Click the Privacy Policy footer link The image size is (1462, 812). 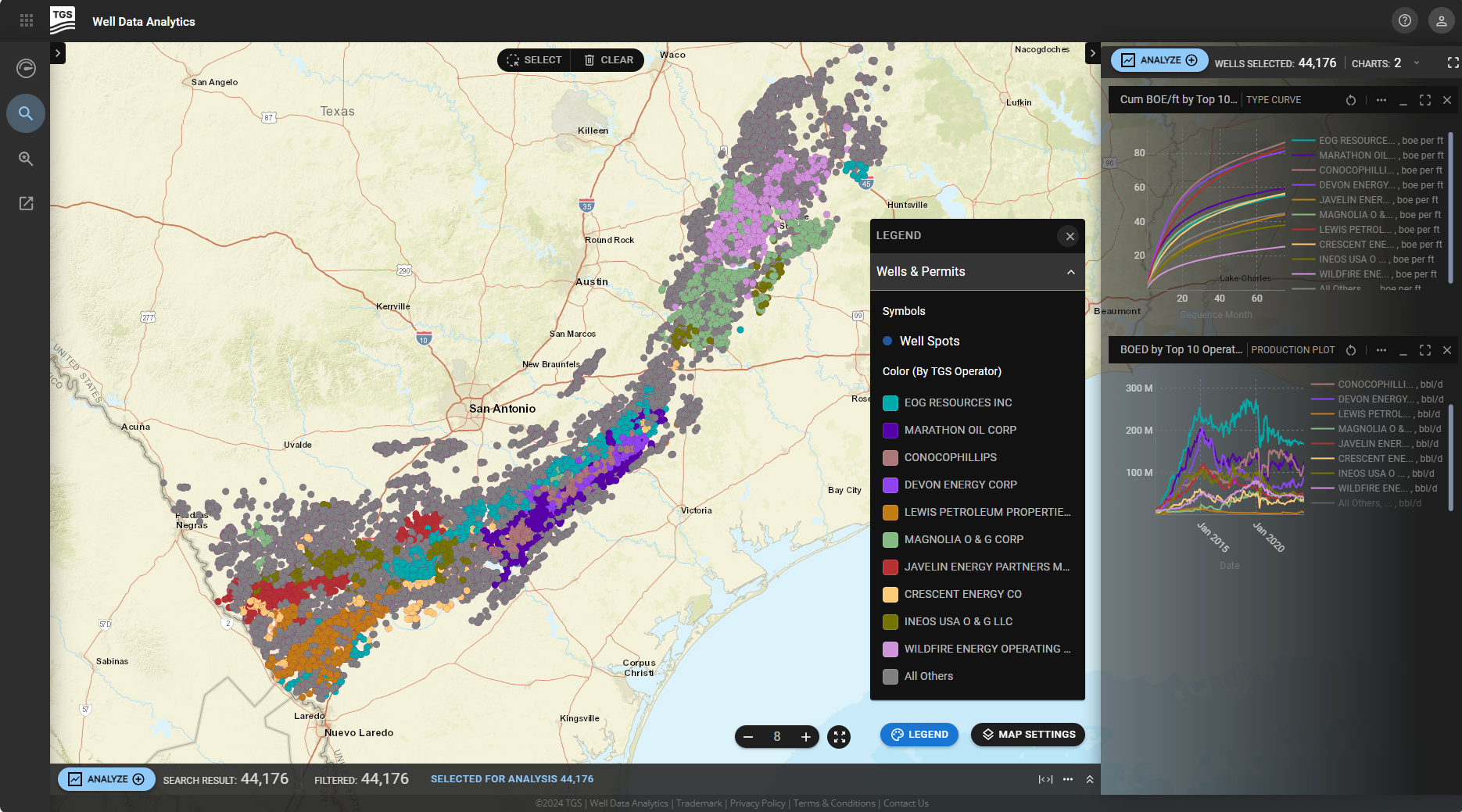(757, 803)
